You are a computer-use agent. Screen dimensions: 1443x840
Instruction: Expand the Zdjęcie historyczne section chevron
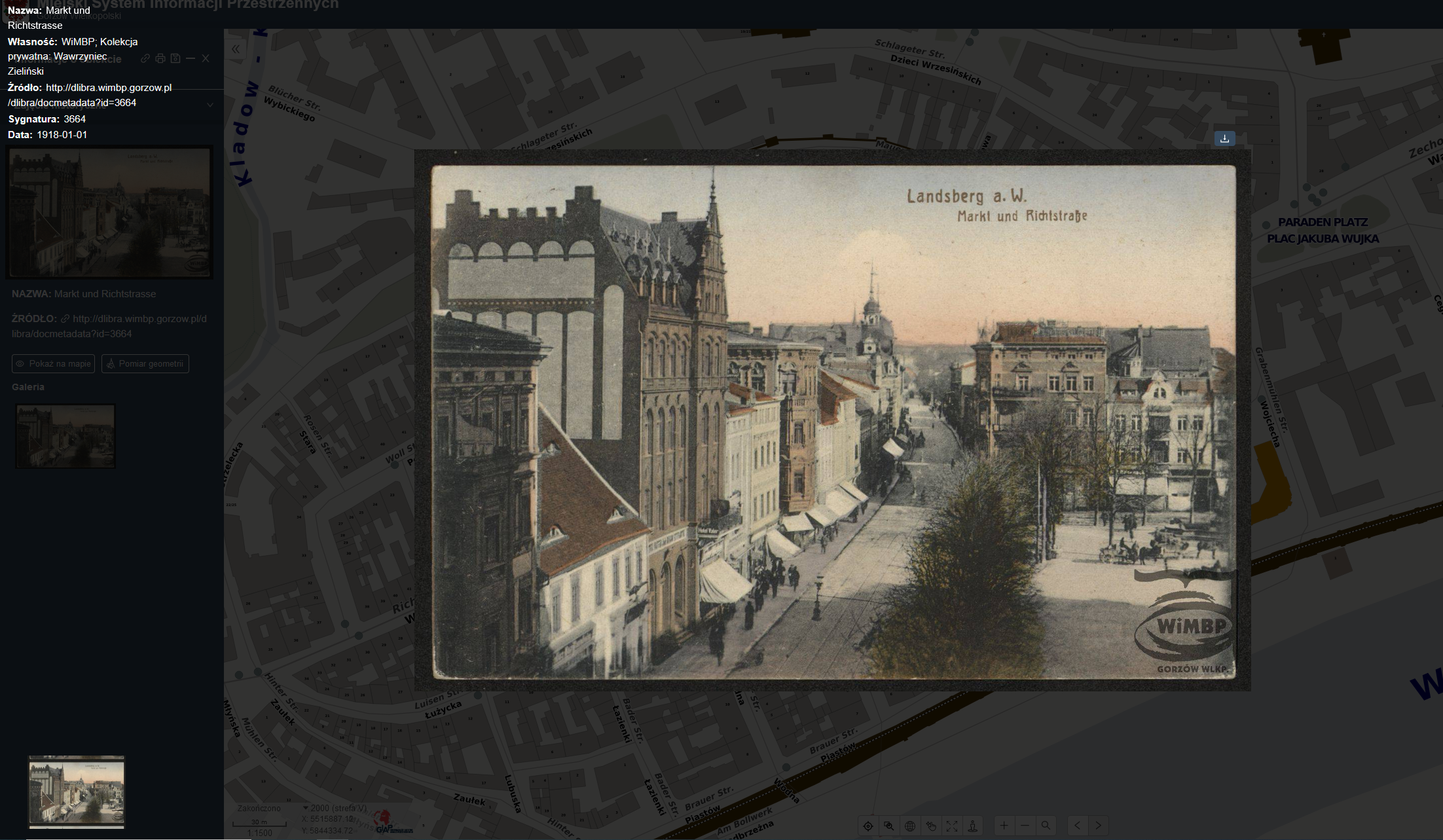(210, 105)
